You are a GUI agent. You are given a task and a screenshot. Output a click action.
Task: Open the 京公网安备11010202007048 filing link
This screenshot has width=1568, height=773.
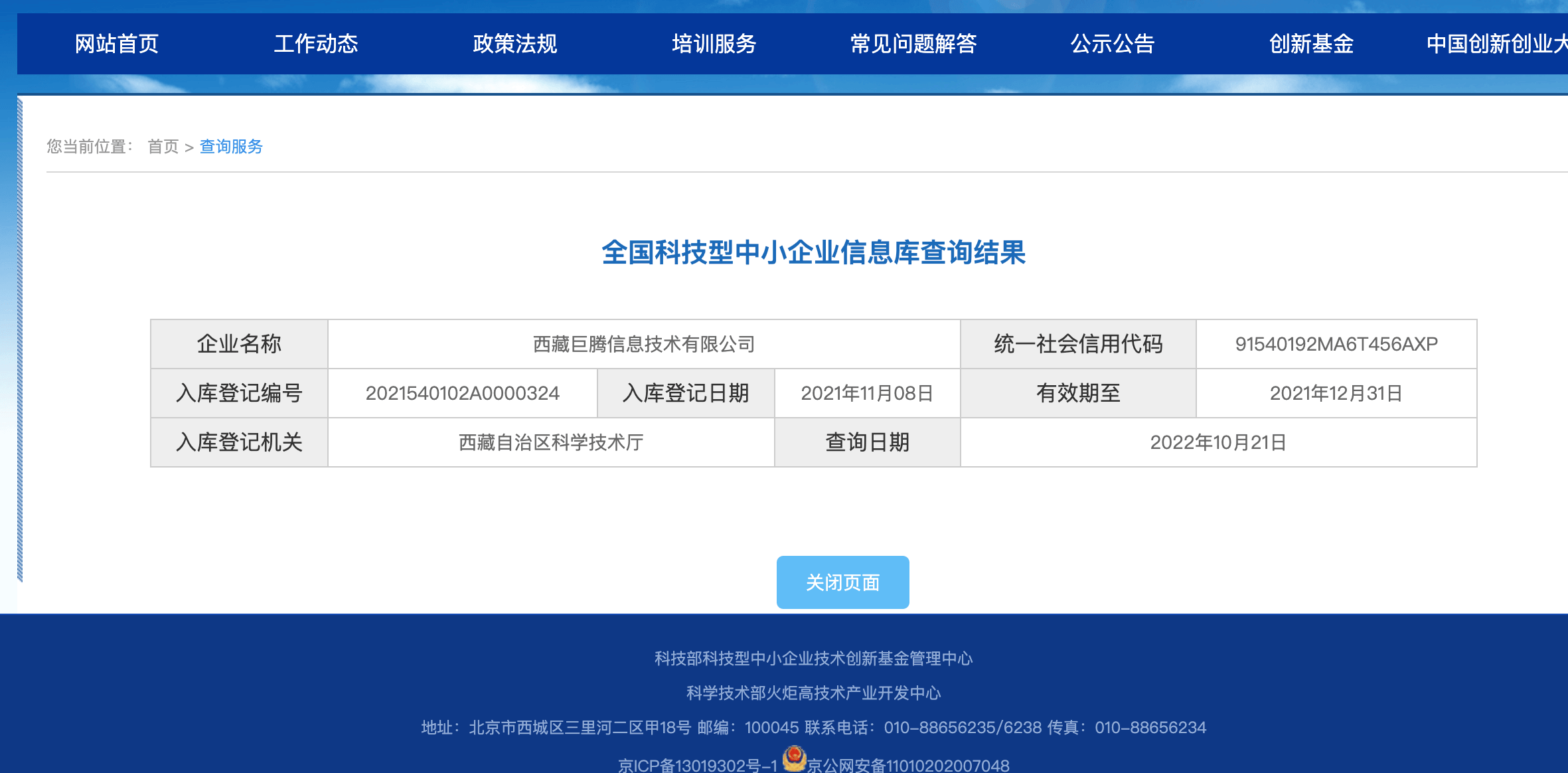tap(909, 764)
